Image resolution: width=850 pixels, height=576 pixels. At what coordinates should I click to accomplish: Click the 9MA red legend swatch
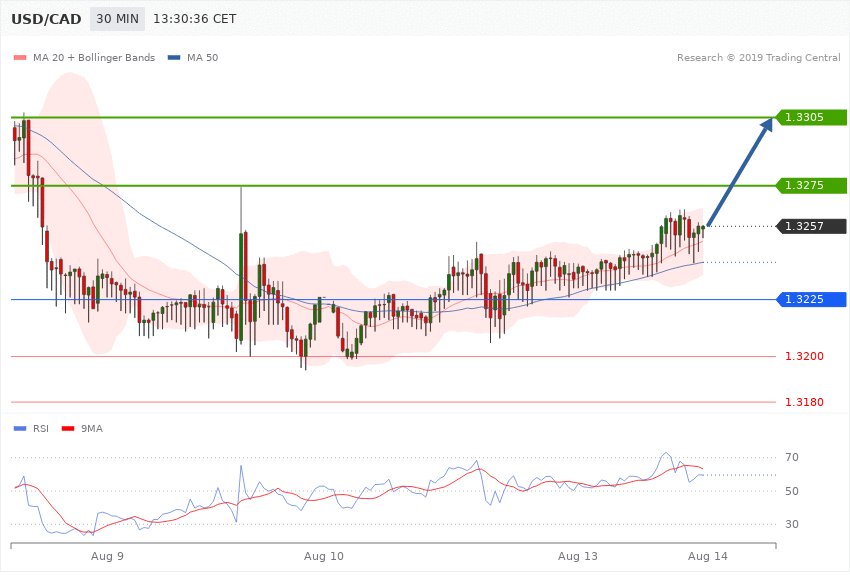click(68, 429)
